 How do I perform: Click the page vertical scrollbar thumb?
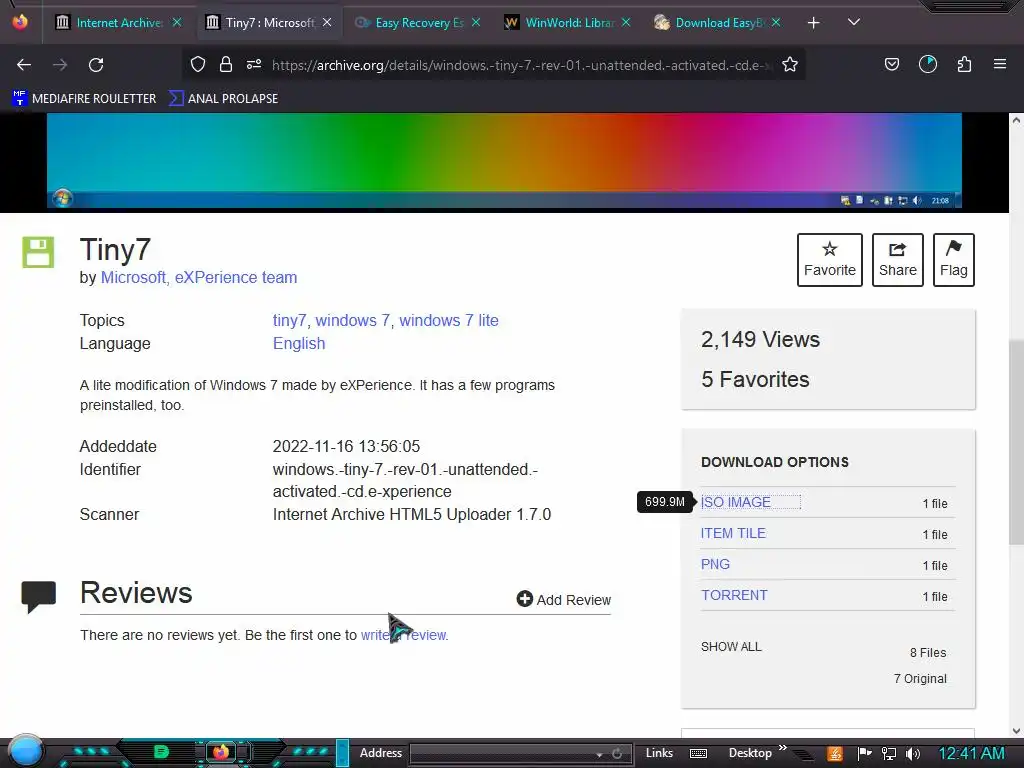click(1016, 442)
